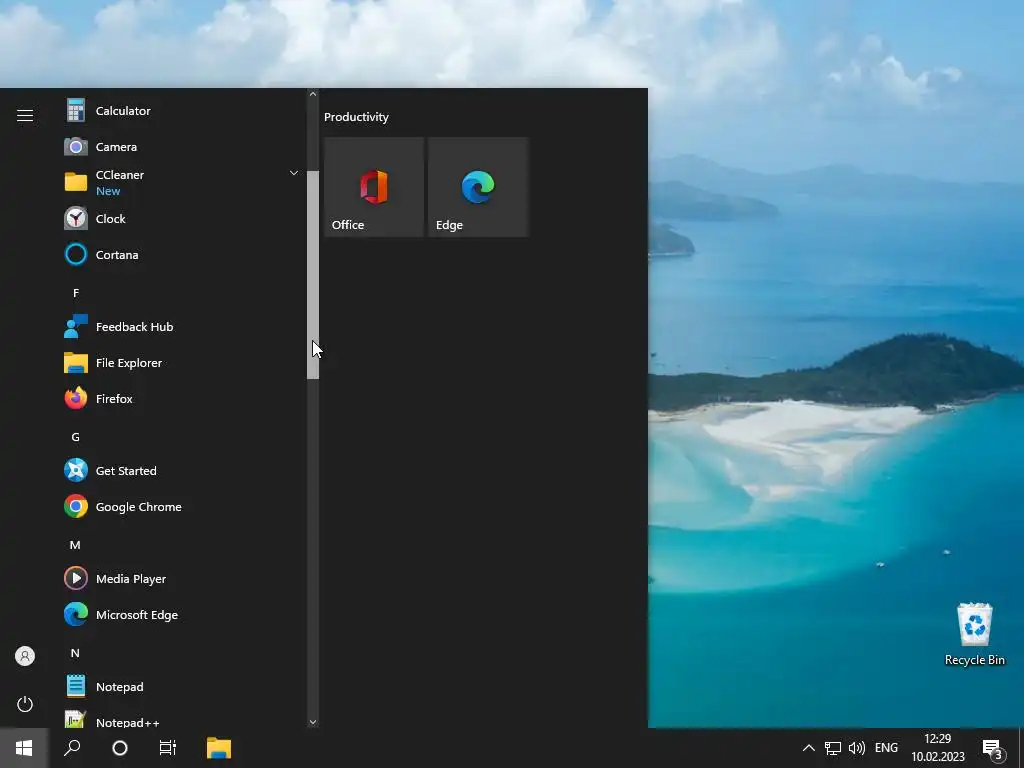This screenshot has height=768, width=1024.
Task: Open taskbar Search
Action: pos(72,748)
